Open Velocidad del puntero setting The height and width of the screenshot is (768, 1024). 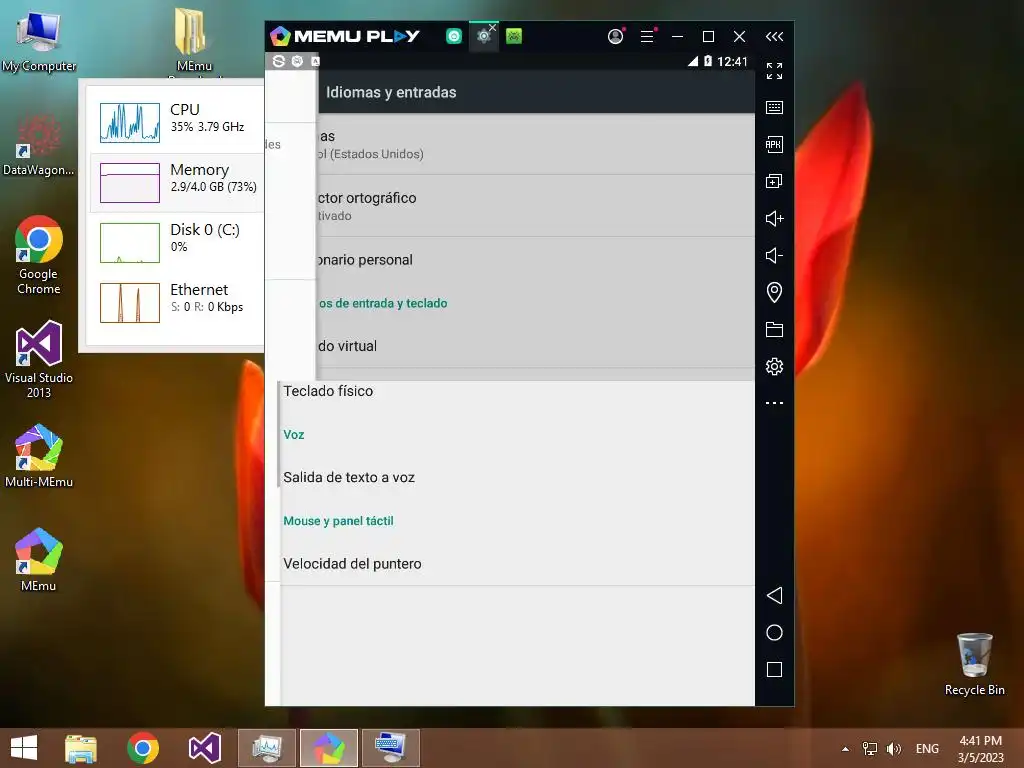pyautogui.click(x=517, y=564)
